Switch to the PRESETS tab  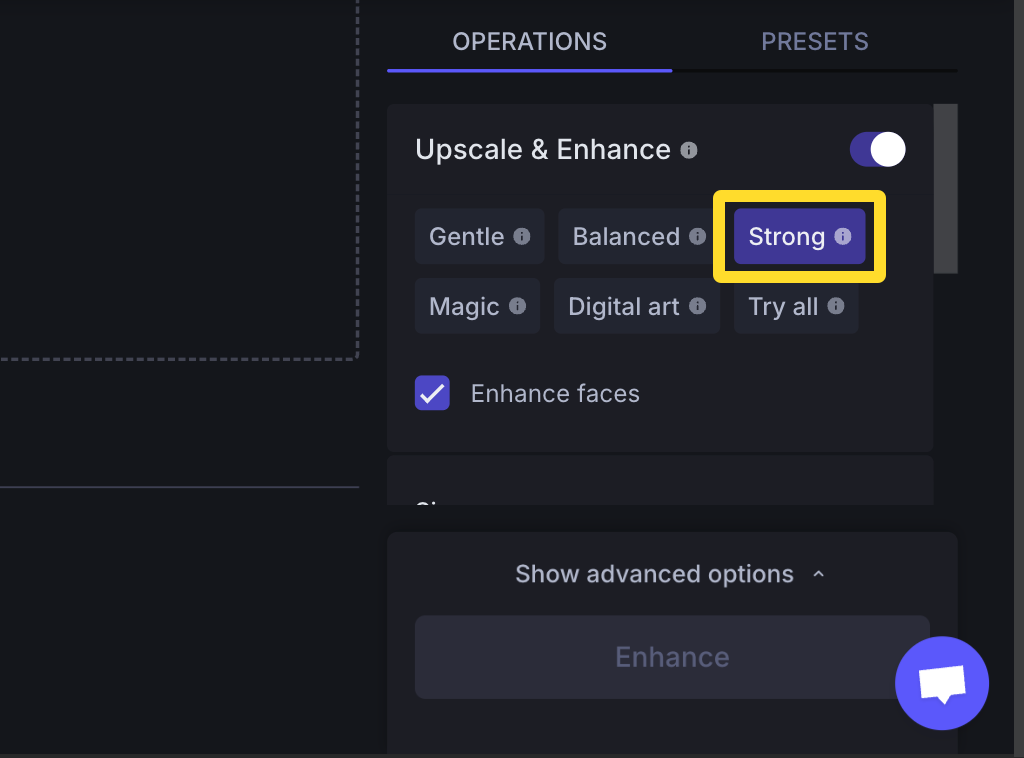(814, 42)
